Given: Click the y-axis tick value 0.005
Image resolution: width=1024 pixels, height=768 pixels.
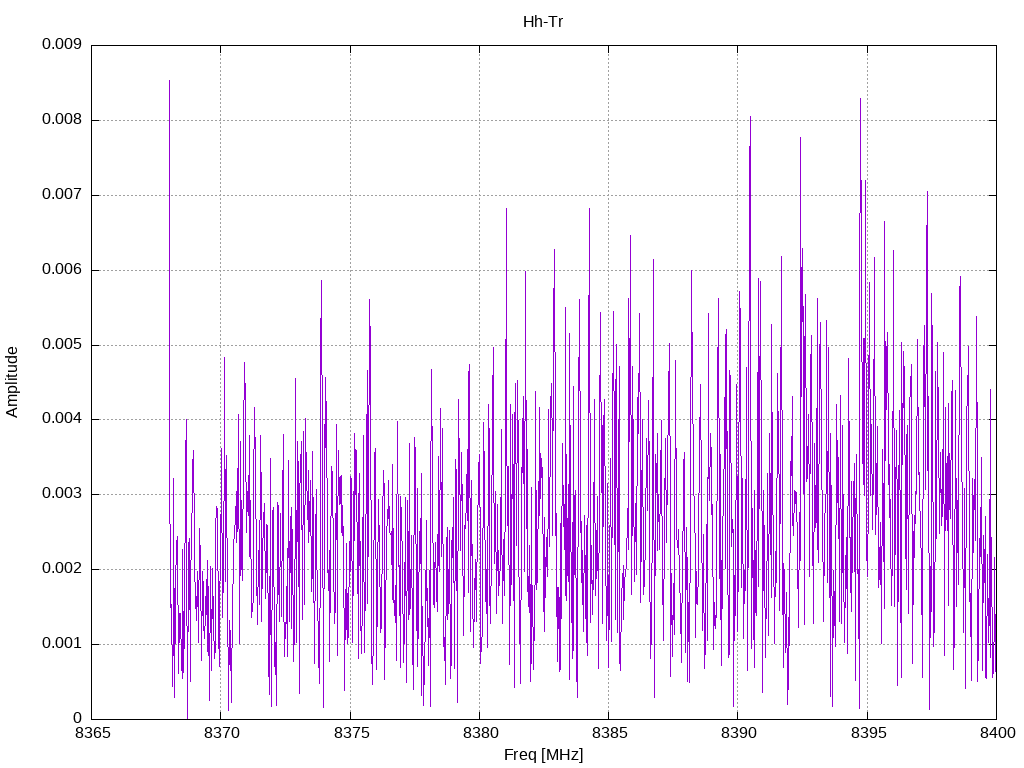Looking at the screenshot, I should (61, 344).
